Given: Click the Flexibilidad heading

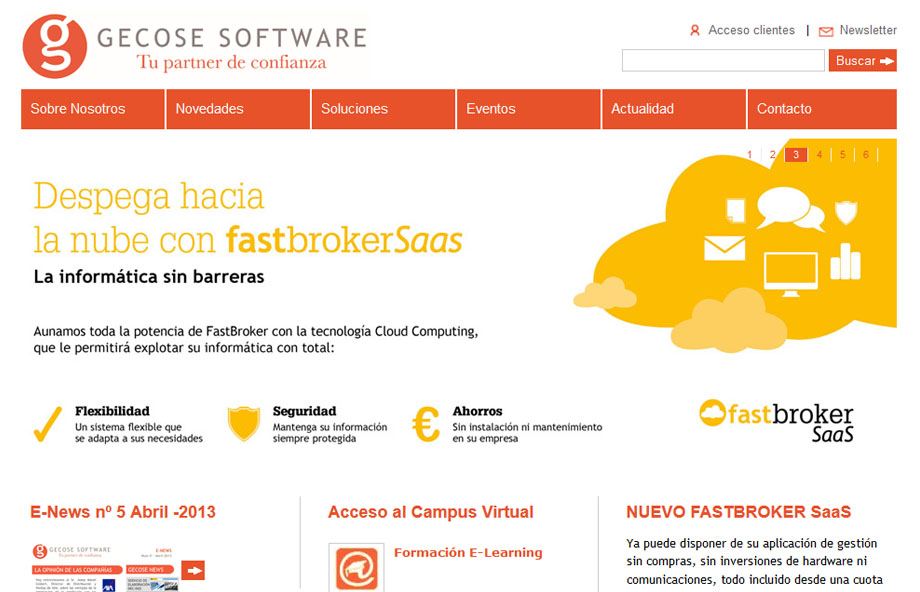Looking at the screenshot, I should [x=112, y=411].
